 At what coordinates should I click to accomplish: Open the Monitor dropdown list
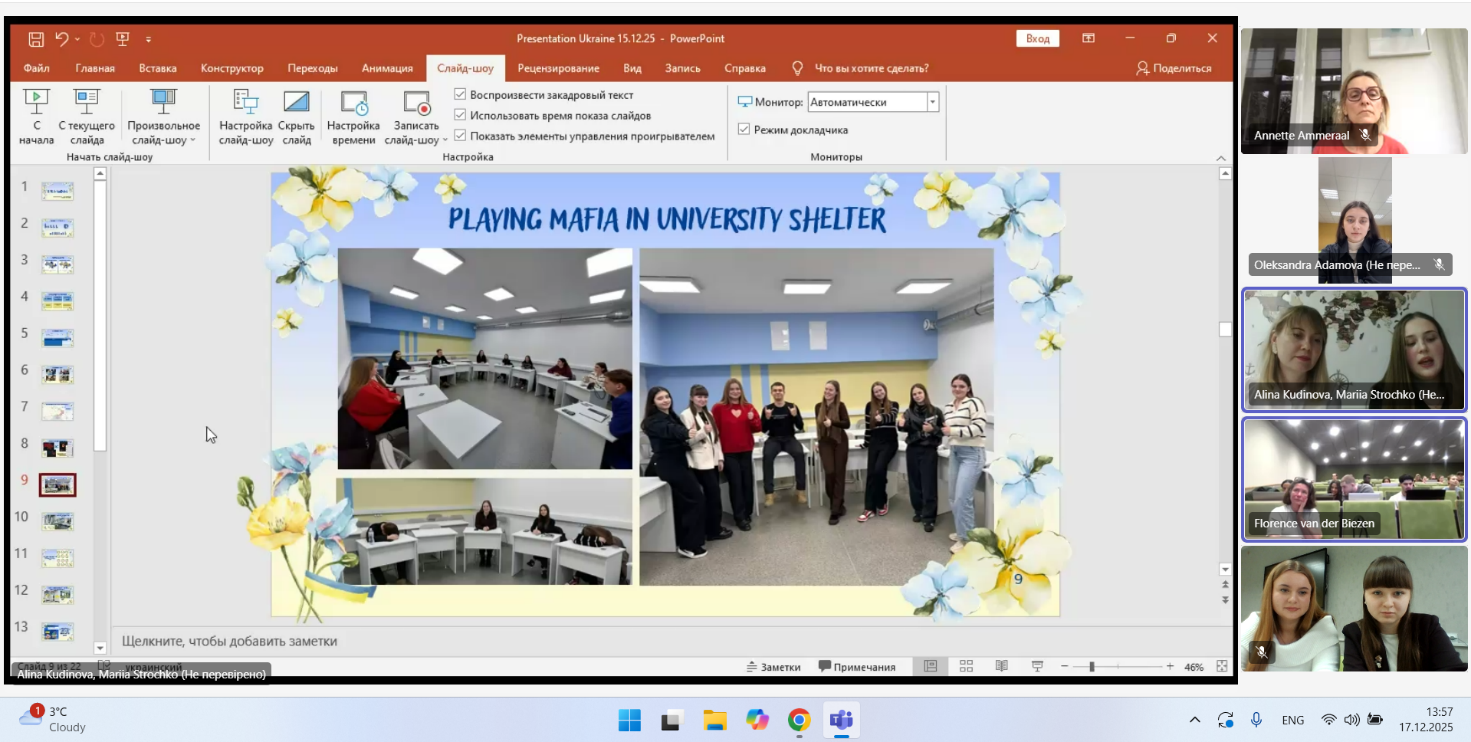point(932,102)
